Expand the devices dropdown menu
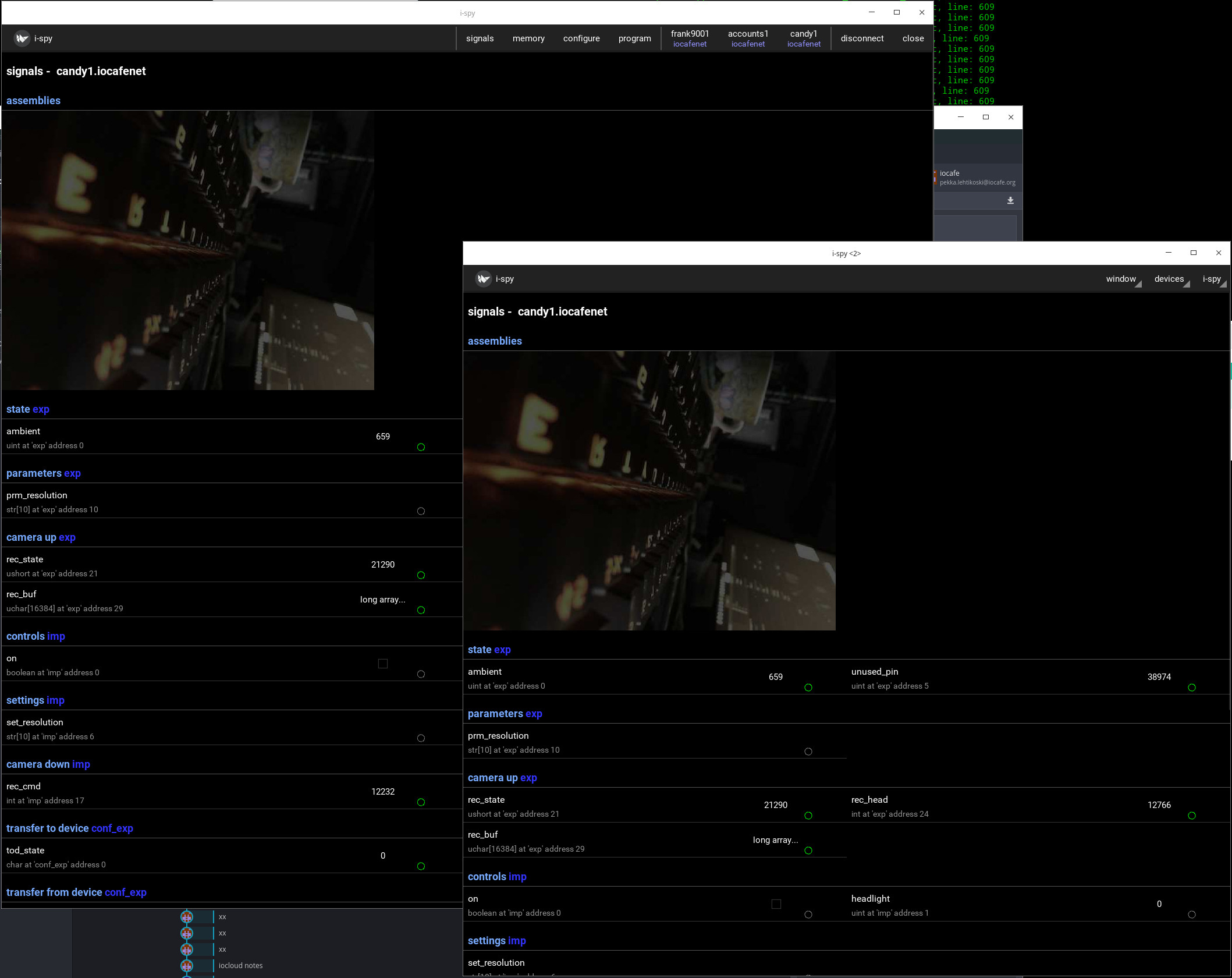This screenshot has width=1232, height=978. tap(1171, 279)
